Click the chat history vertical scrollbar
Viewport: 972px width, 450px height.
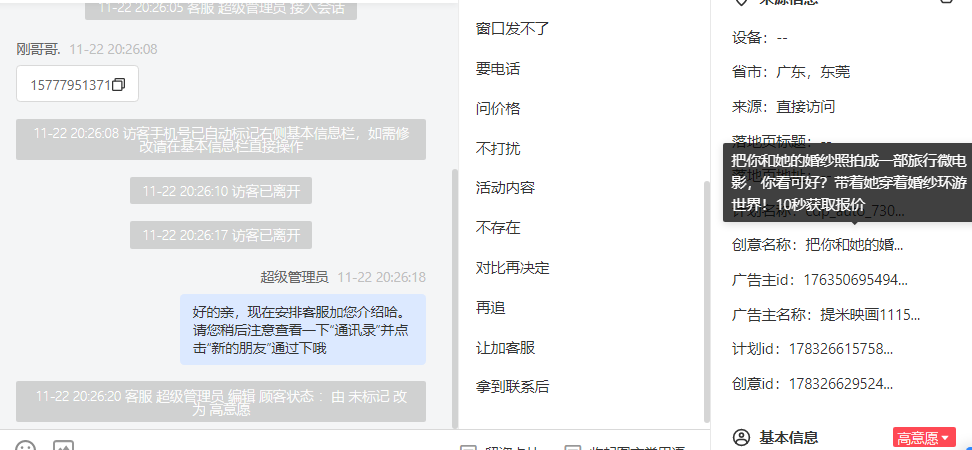click(454, 298)
